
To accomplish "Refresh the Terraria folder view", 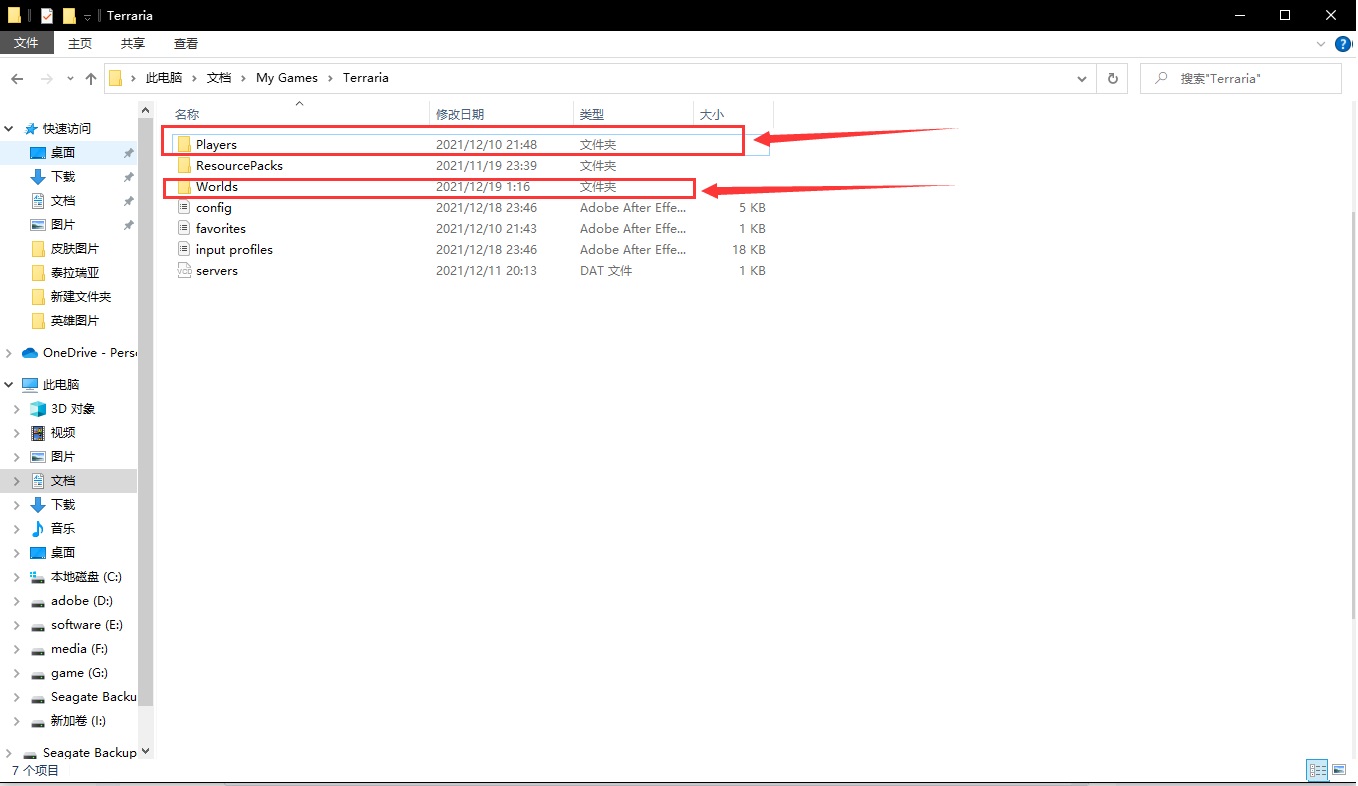I will click(x=1112, y=78).
